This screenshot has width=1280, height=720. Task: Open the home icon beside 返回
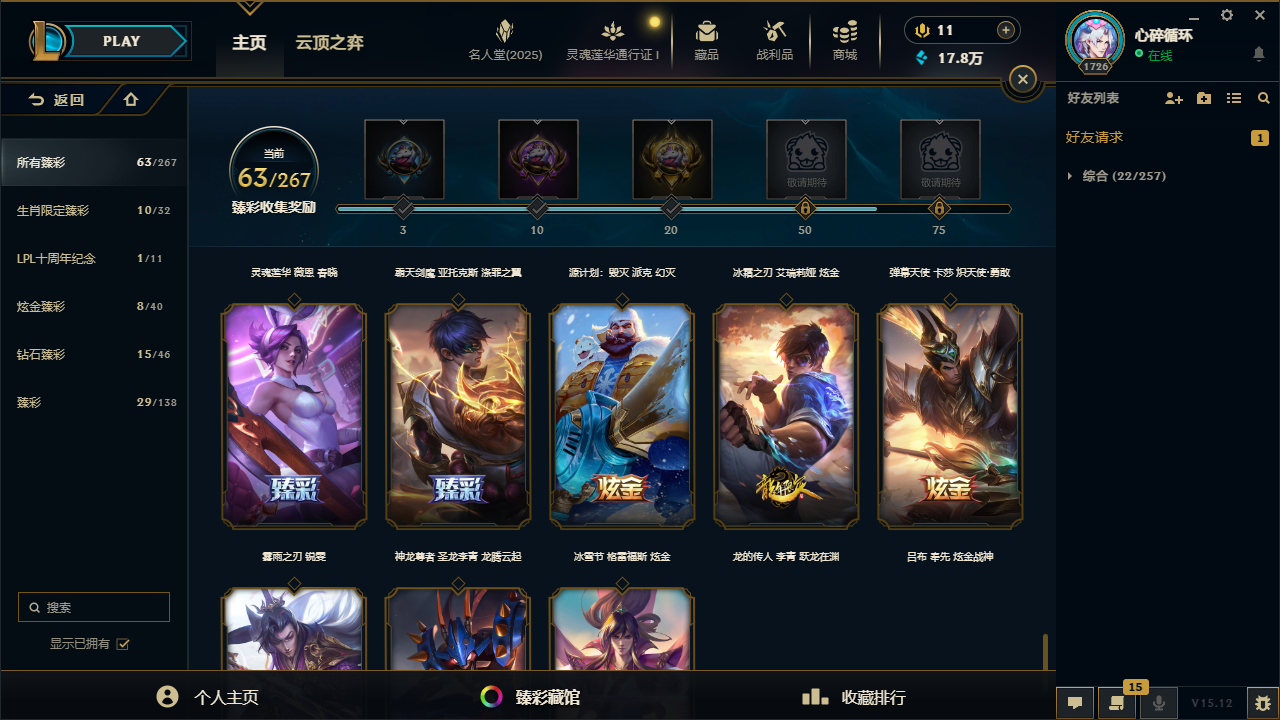[x=130, y=100]
